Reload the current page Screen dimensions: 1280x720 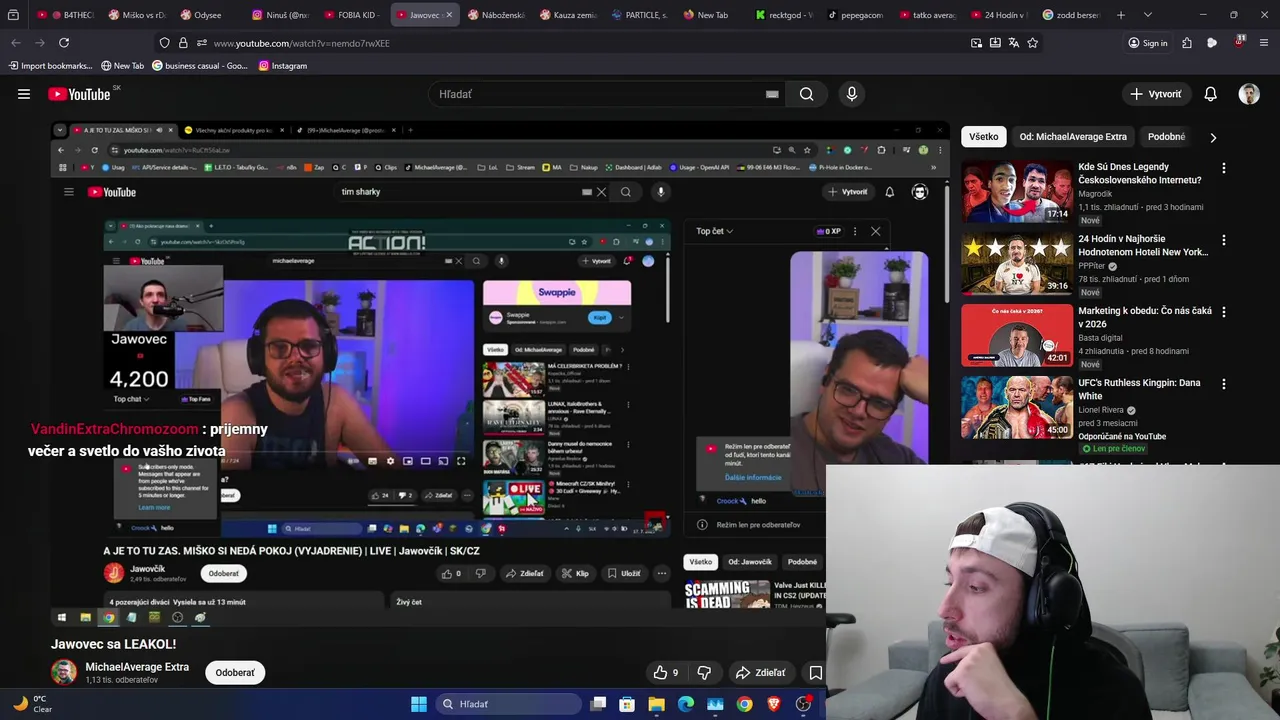64,43
